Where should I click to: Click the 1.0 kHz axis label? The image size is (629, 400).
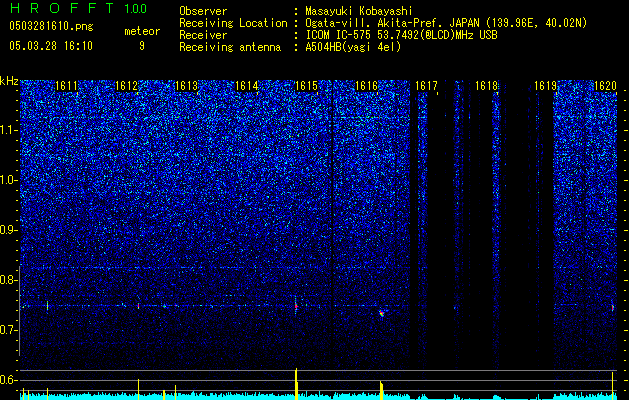pos(9,180)
